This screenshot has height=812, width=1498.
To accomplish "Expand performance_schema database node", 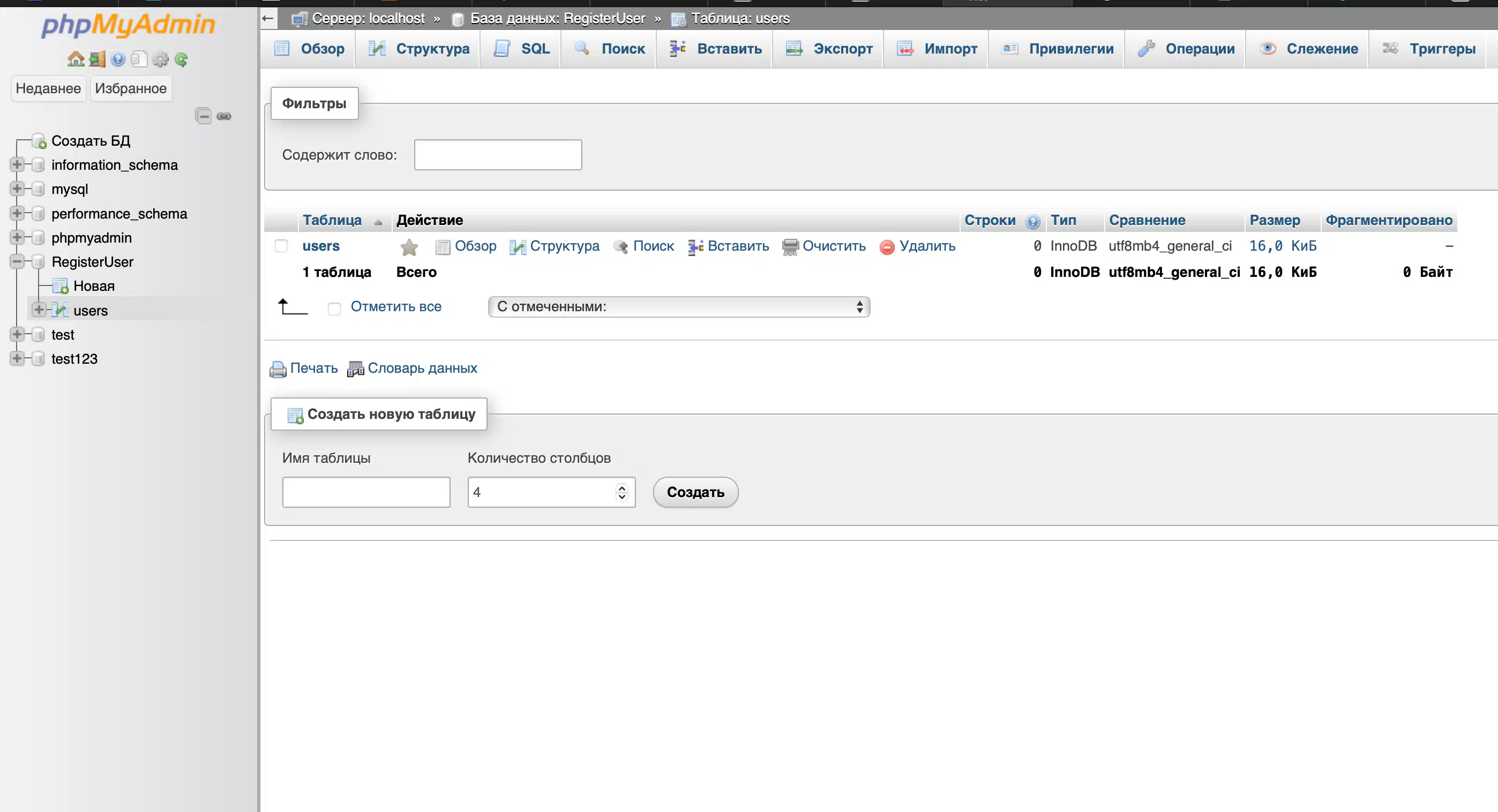I will 17,213.
